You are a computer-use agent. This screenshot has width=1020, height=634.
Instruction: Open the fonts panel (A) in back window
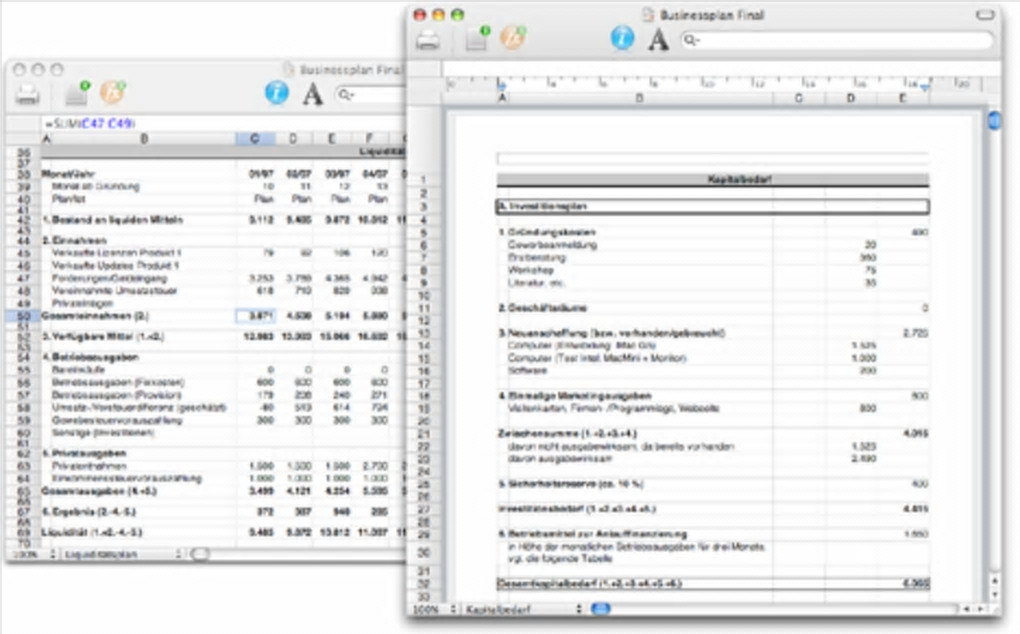coord(312,94)
